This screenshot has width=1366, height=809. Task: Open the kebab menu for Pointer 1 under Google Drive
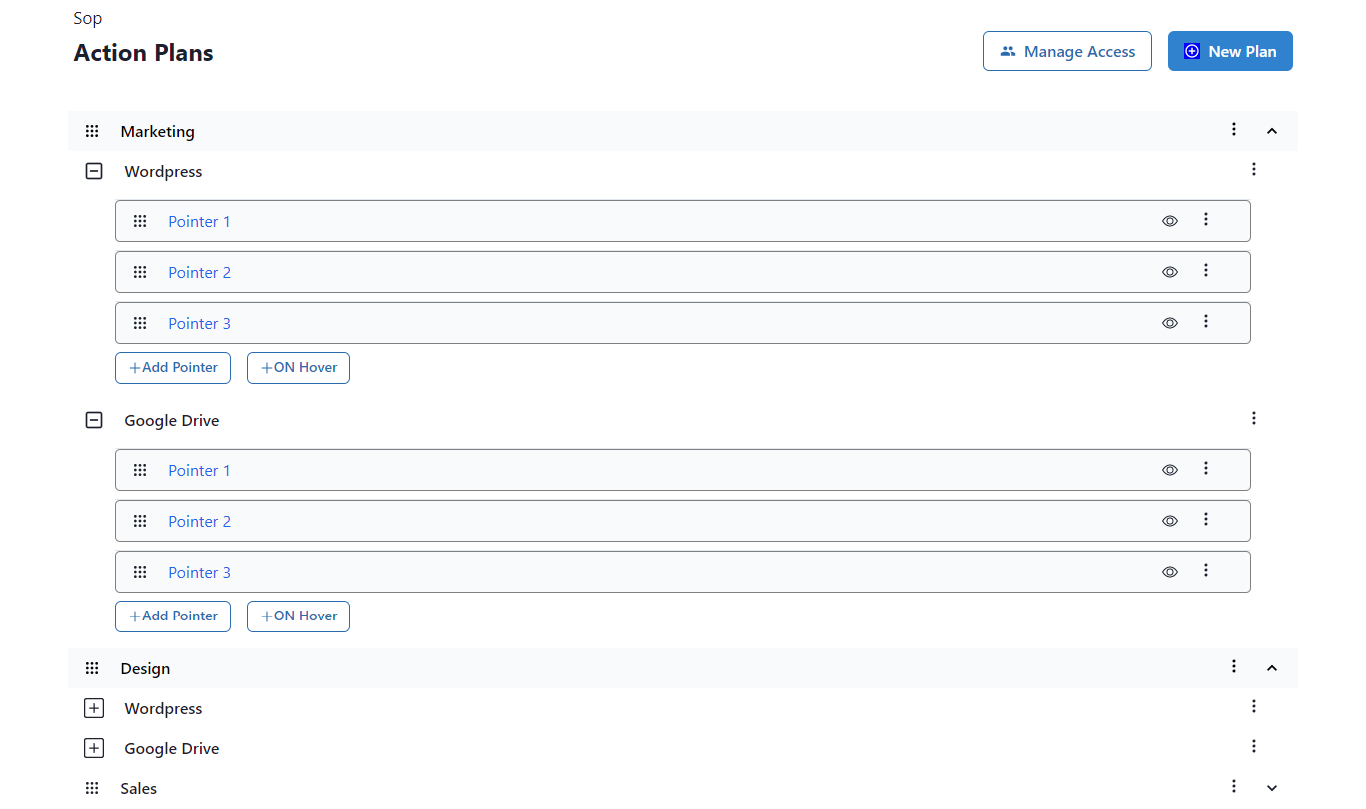click(1206, 469)
